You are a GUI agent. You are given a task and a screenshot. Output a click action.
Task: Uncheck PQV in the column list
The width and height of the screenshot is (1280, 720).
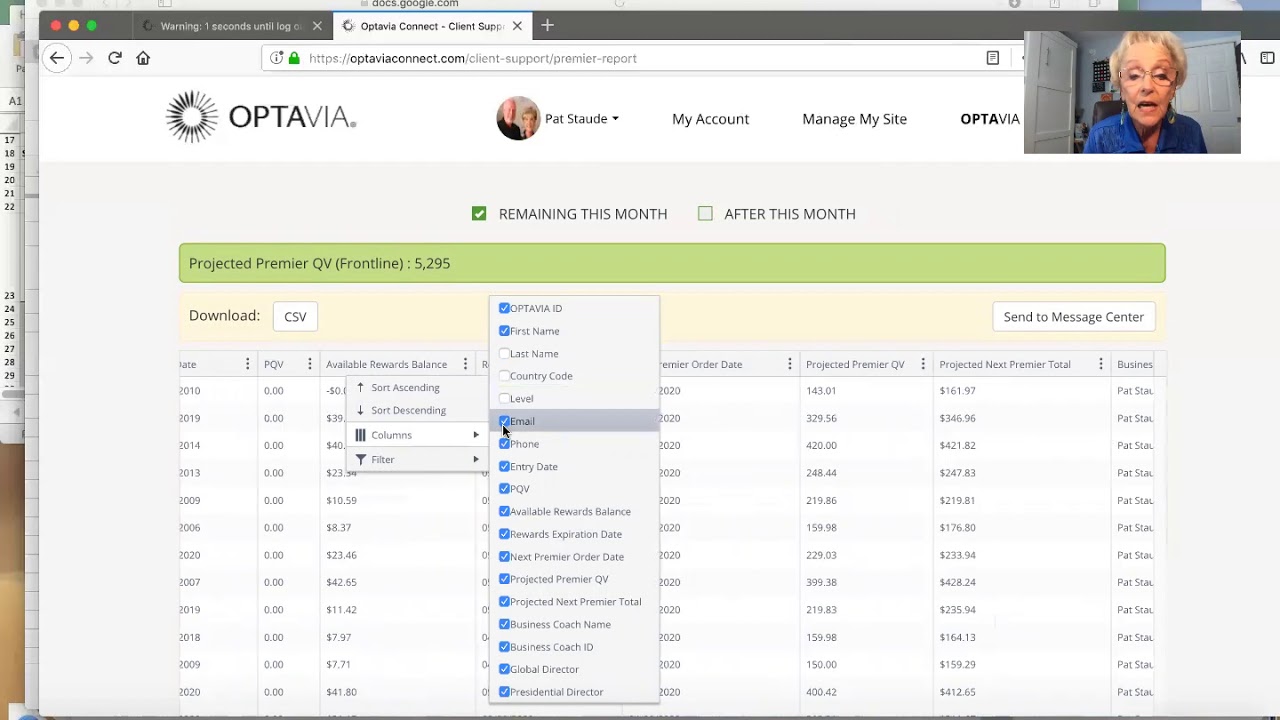tap(504, 489)
